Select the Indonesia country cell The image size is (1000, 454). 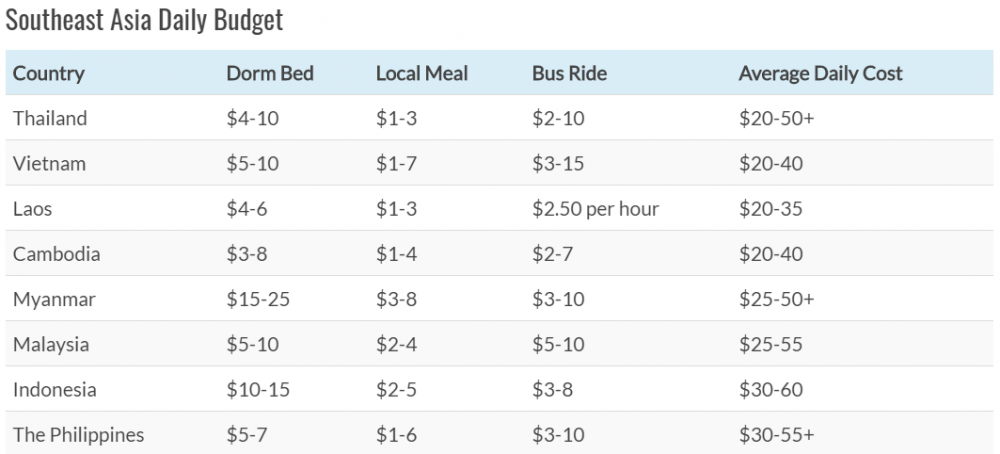(x=55, y=389)
